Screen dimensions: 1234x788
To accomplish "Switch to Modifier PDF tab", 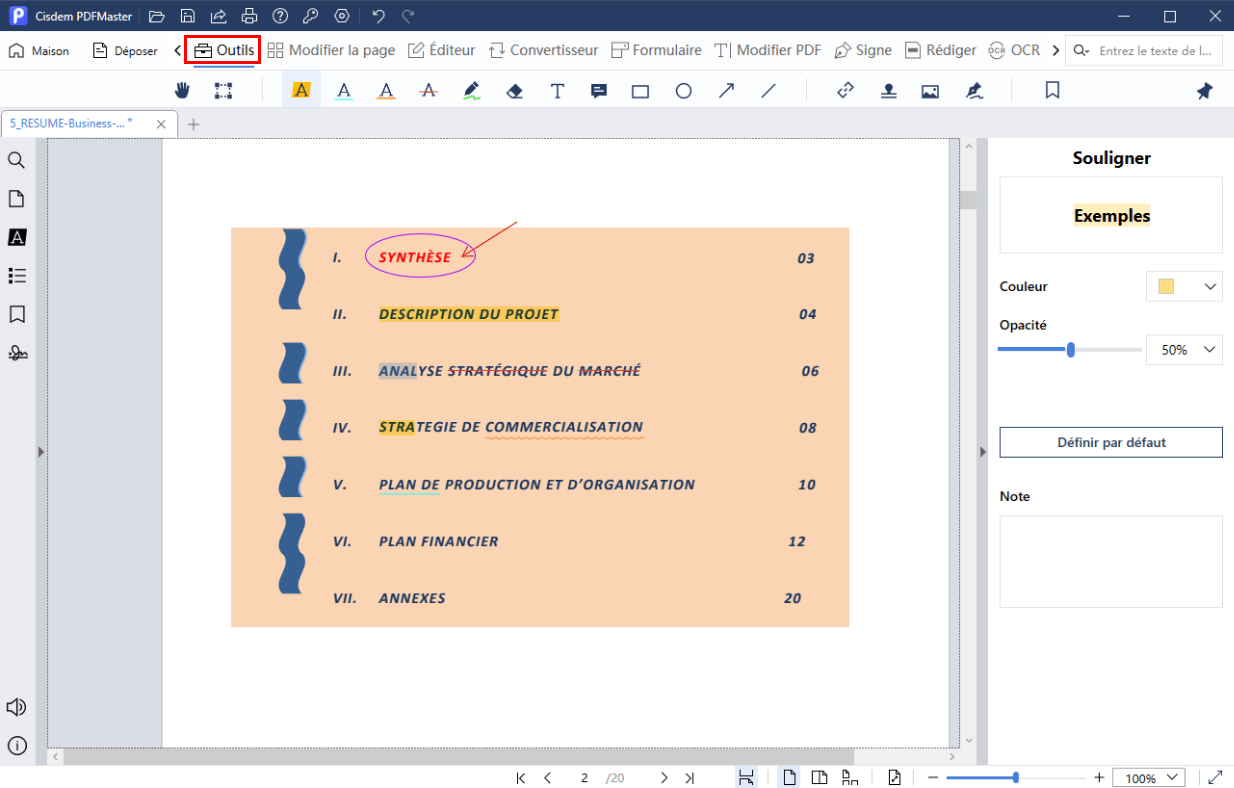I will pyautogui.click(x=768, y=50).
